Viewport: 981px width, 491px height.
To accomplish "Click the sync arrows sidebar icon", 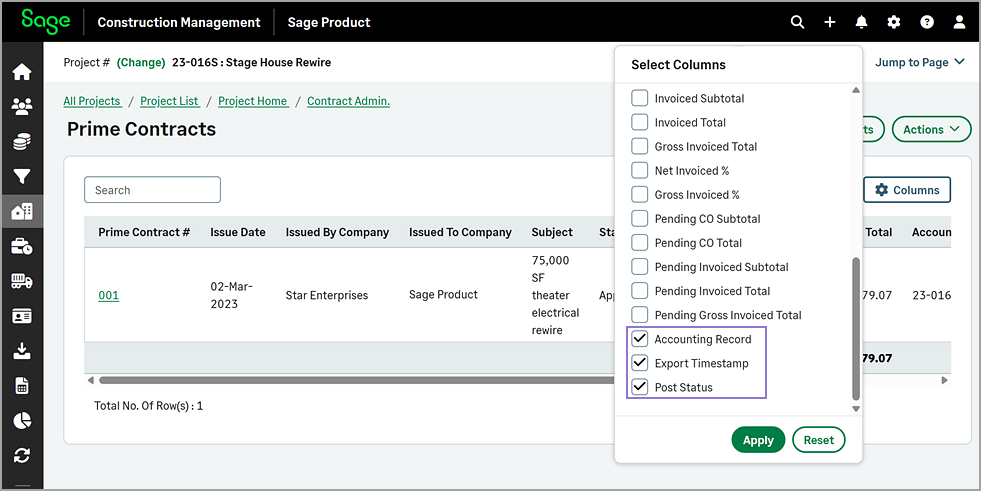I will coord(22,455).
